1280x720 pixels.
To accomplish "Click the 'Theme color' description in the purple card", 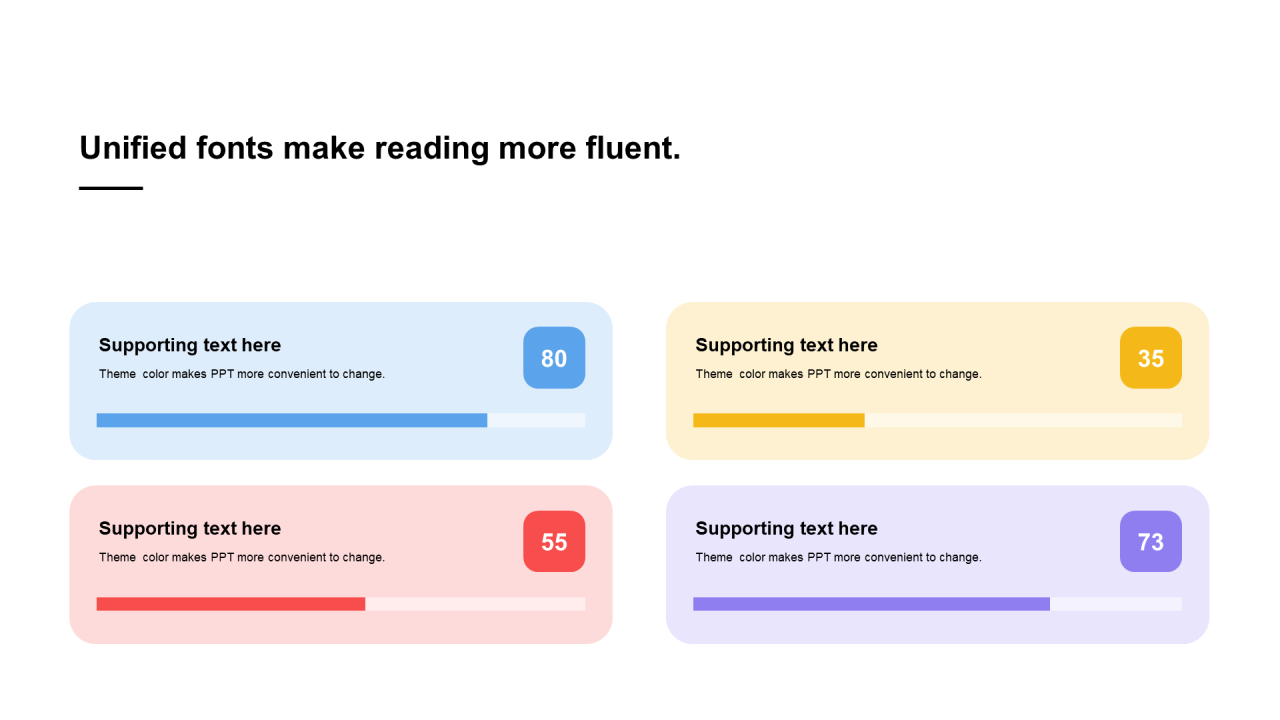I will (838, 558).
